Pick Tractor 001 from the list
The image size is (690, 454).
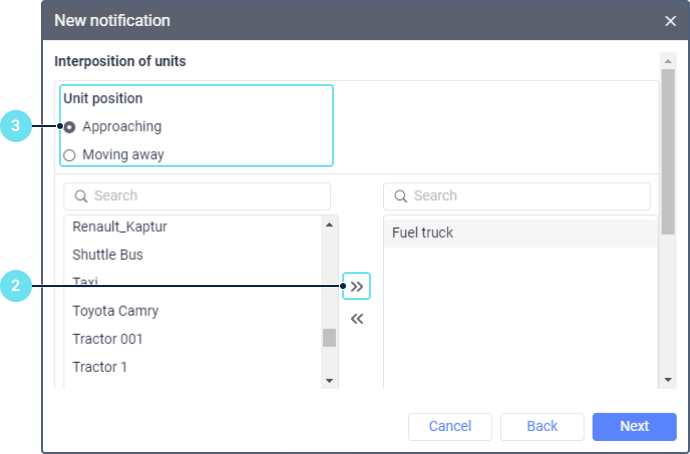(x=107, y=339)
